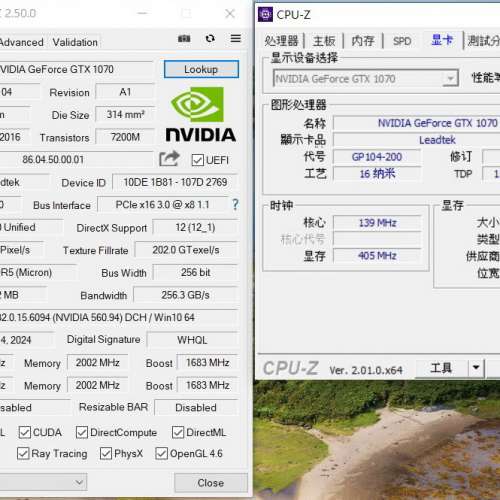This screenshot has width=500, height=500.
Task: Toggle the Ray Tracing checkbox
Action: [23, 454]
